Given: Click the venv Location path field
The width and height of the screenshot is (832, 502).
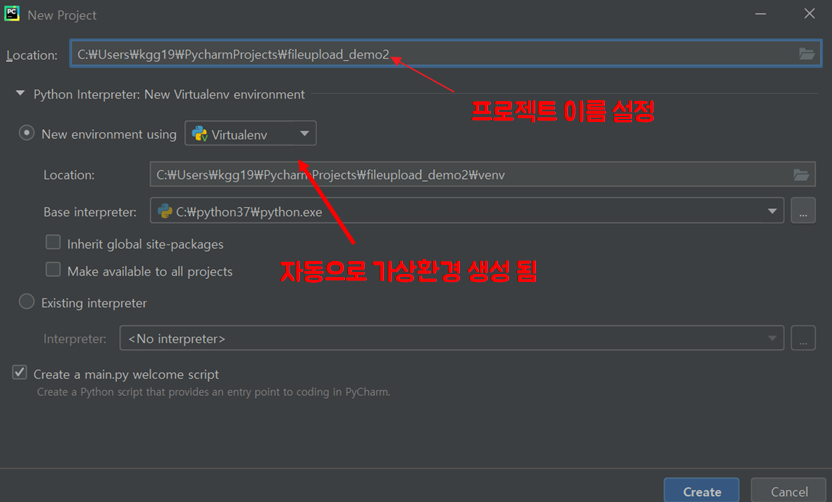Looking at the screenshot, I should 482,175.
